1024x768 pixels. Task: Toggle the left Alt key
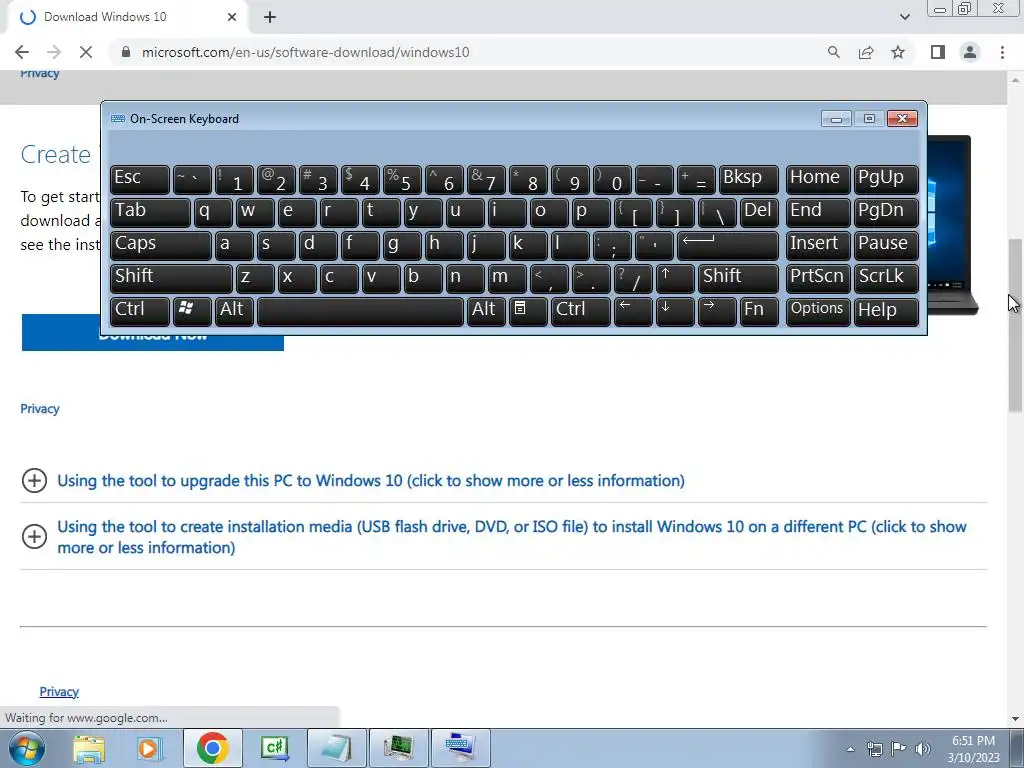click(x=234, y=311)
